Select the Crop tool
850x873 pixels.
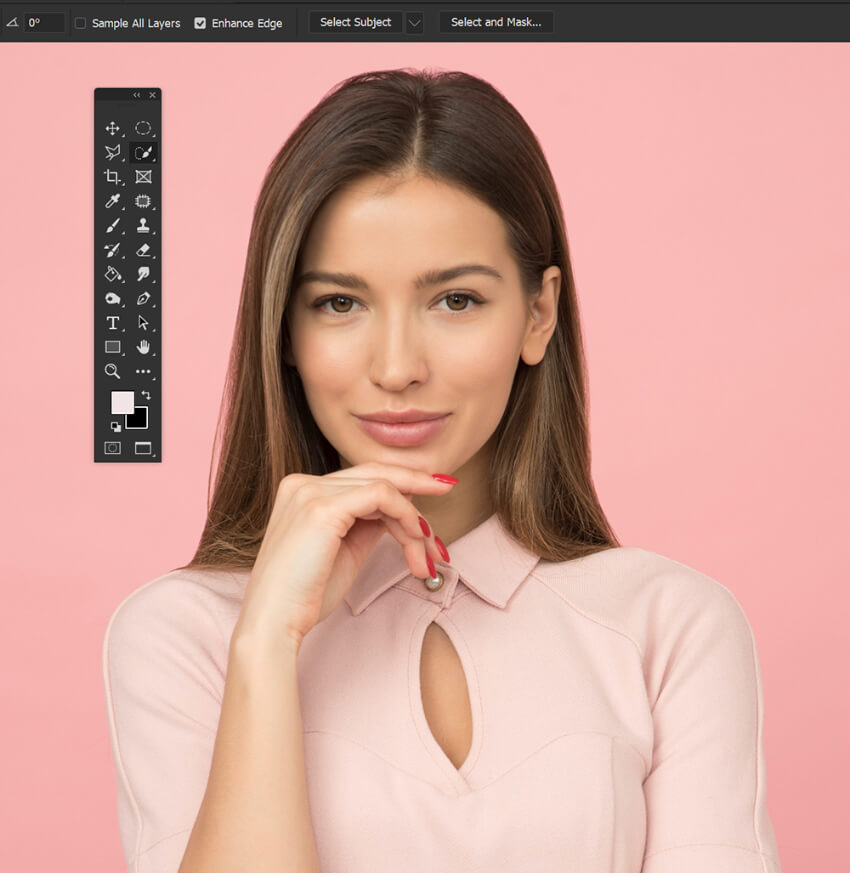click(112, 177)
